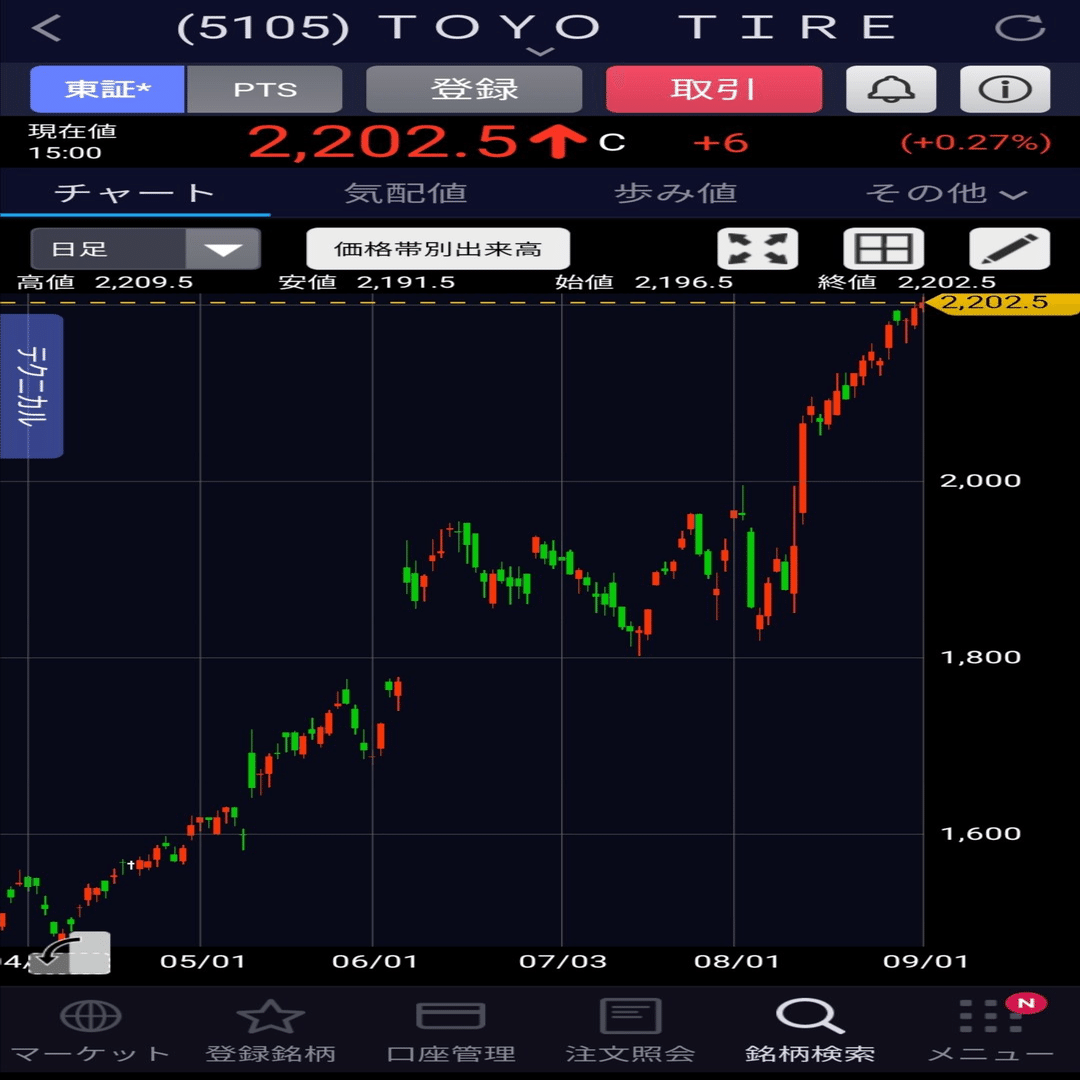
Task: Click the 06/01 date axis label
Action: point(375,961)
